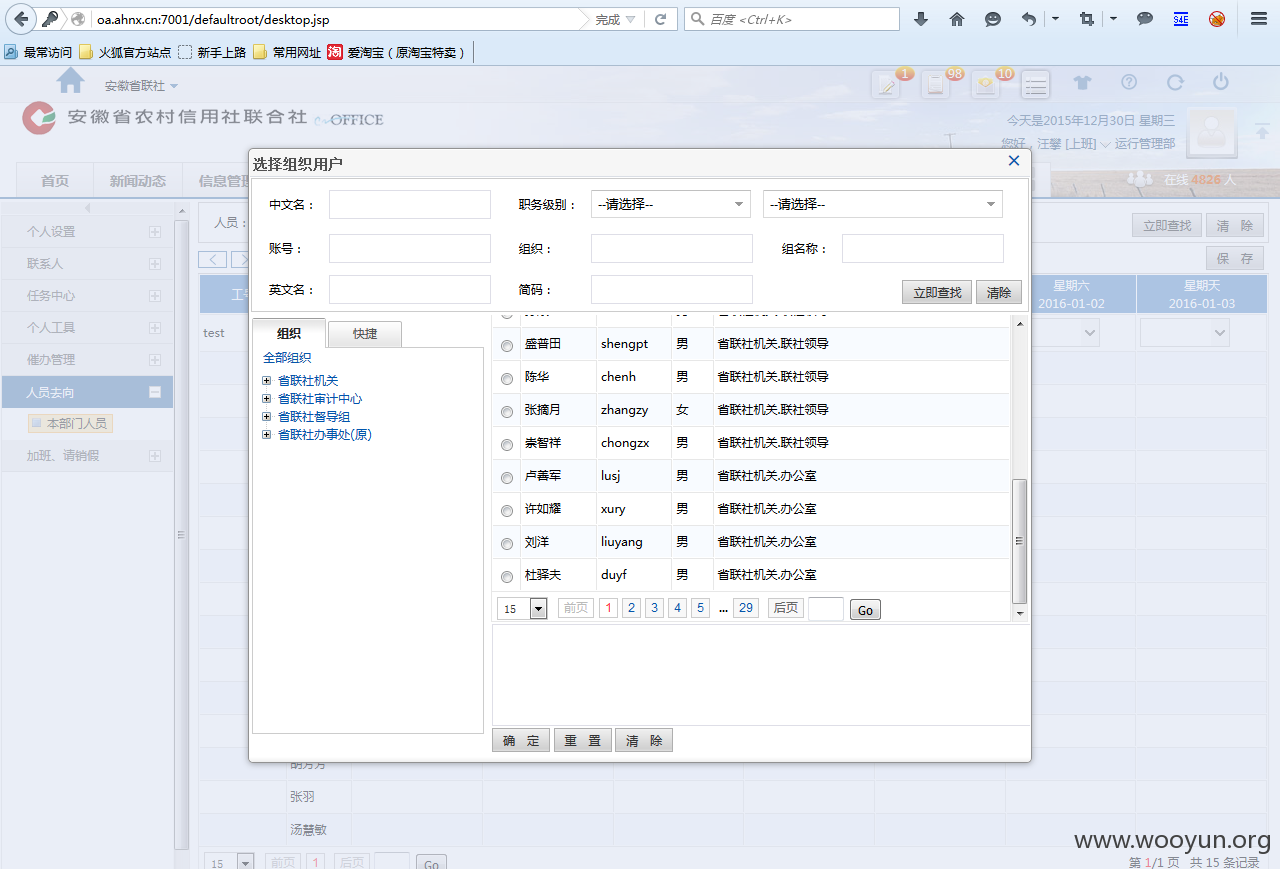Click the 全部组织 tree root link

(287, 358)
